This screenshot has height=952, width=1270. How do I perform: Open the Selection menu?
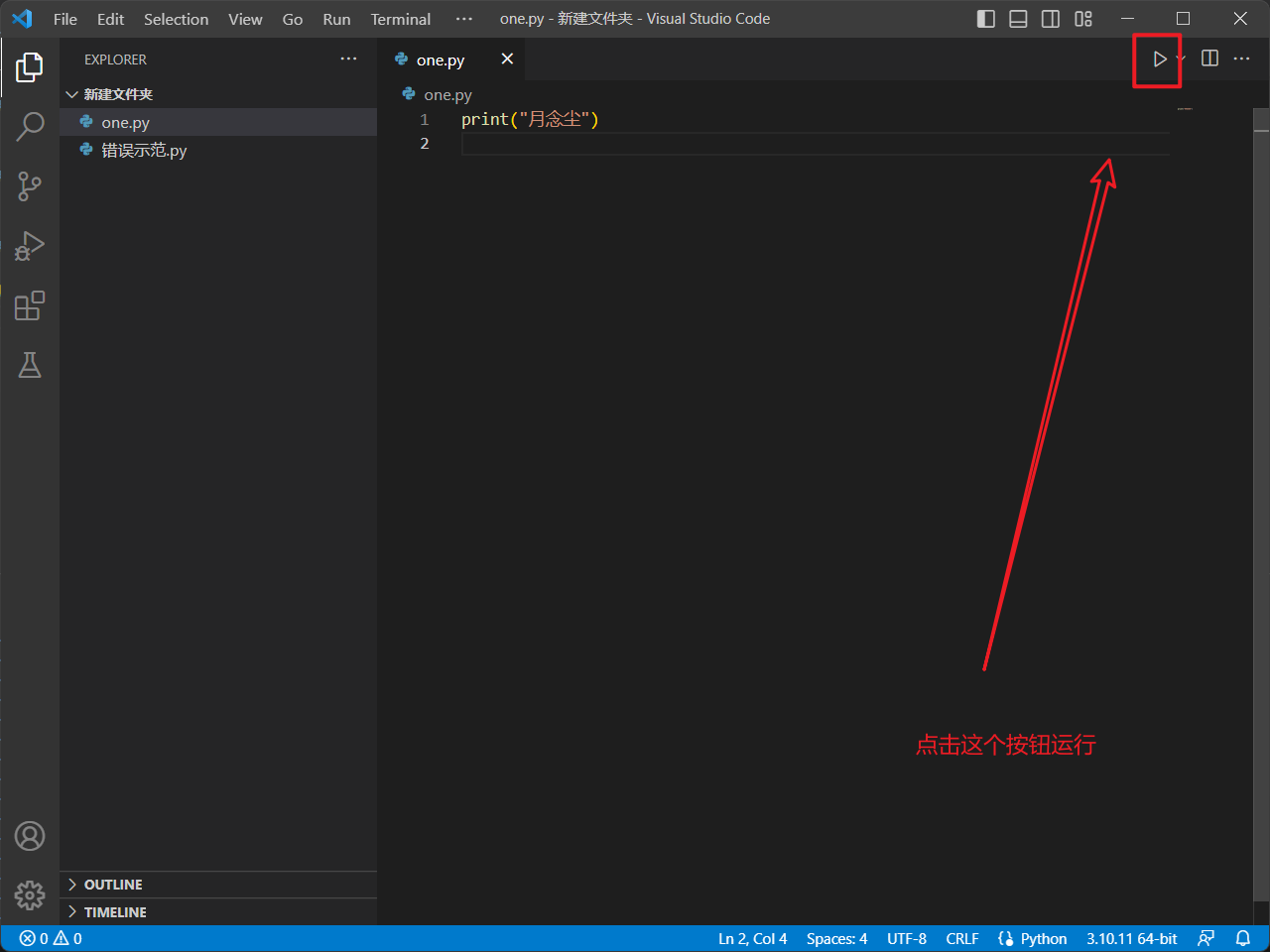click(x=176, y=19)
